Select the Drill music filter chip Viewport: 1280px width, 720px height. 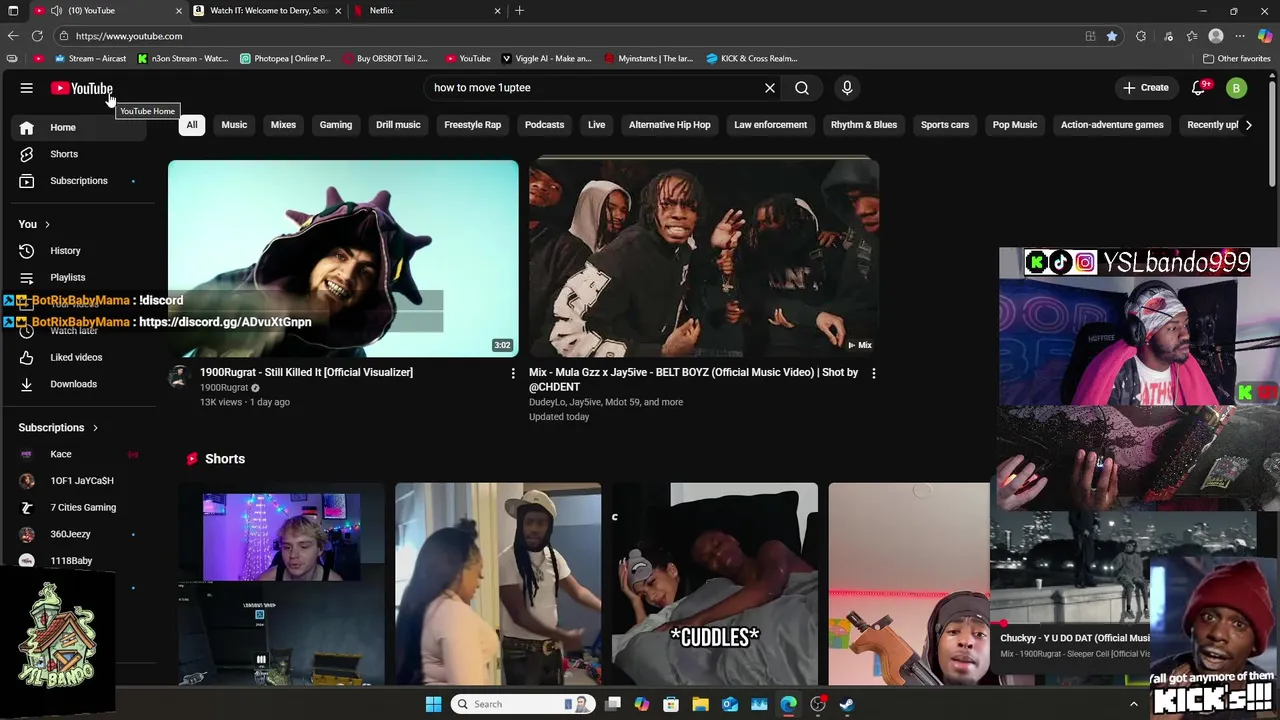[x=398, y=125]
